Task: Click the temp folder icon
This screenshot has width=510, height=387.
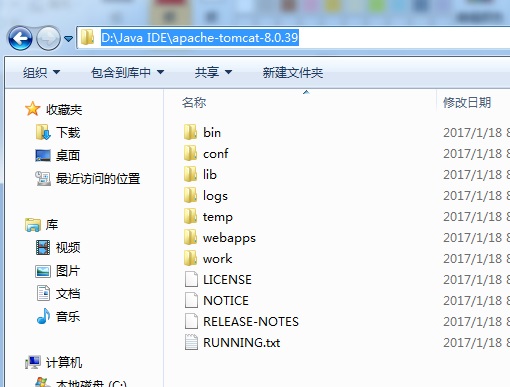Action: point(191,216)
